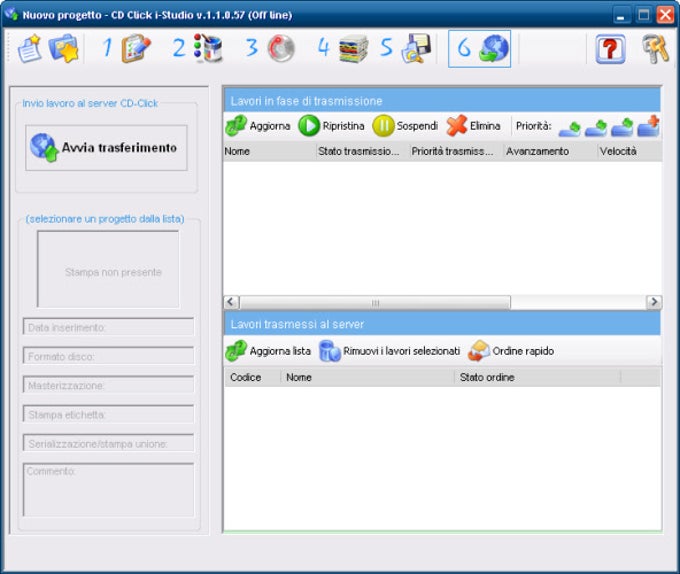Click Stato ordine column header
Screen dimensions: 680x574
click(537, 378)
